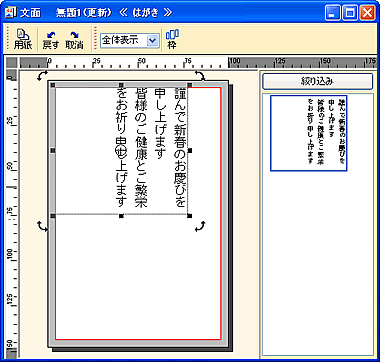This screenshot has width=380, height=362.
Task: Click the top-left rotation arrow handle
Action: (42, 75)
